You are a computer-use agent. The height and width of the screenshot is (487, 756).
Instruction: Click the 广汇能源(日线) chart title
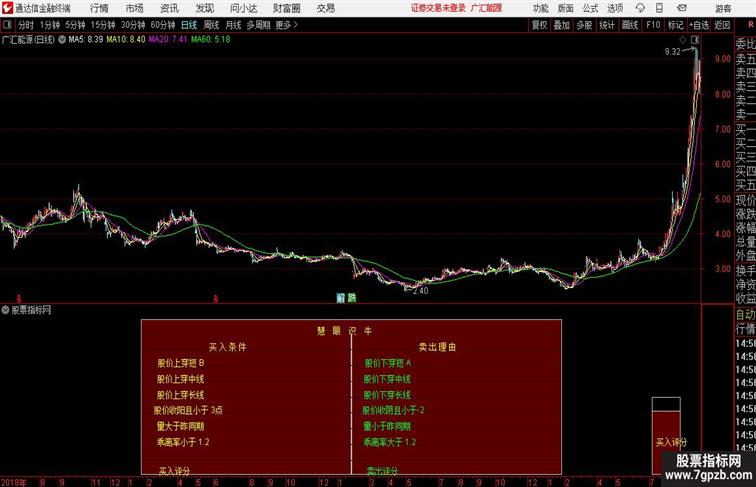click(28, 40)
